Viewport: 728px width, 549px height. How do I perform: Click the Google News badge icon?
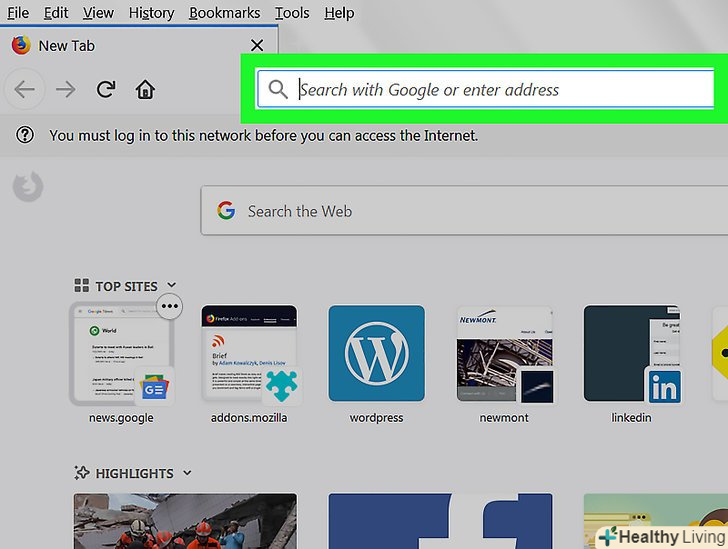tap(154, 387)
